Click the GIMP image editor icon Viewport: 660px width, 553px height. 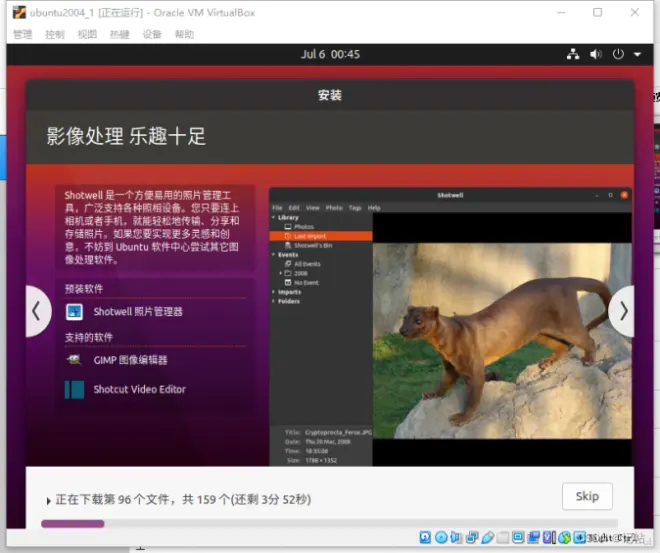(75, 360)
